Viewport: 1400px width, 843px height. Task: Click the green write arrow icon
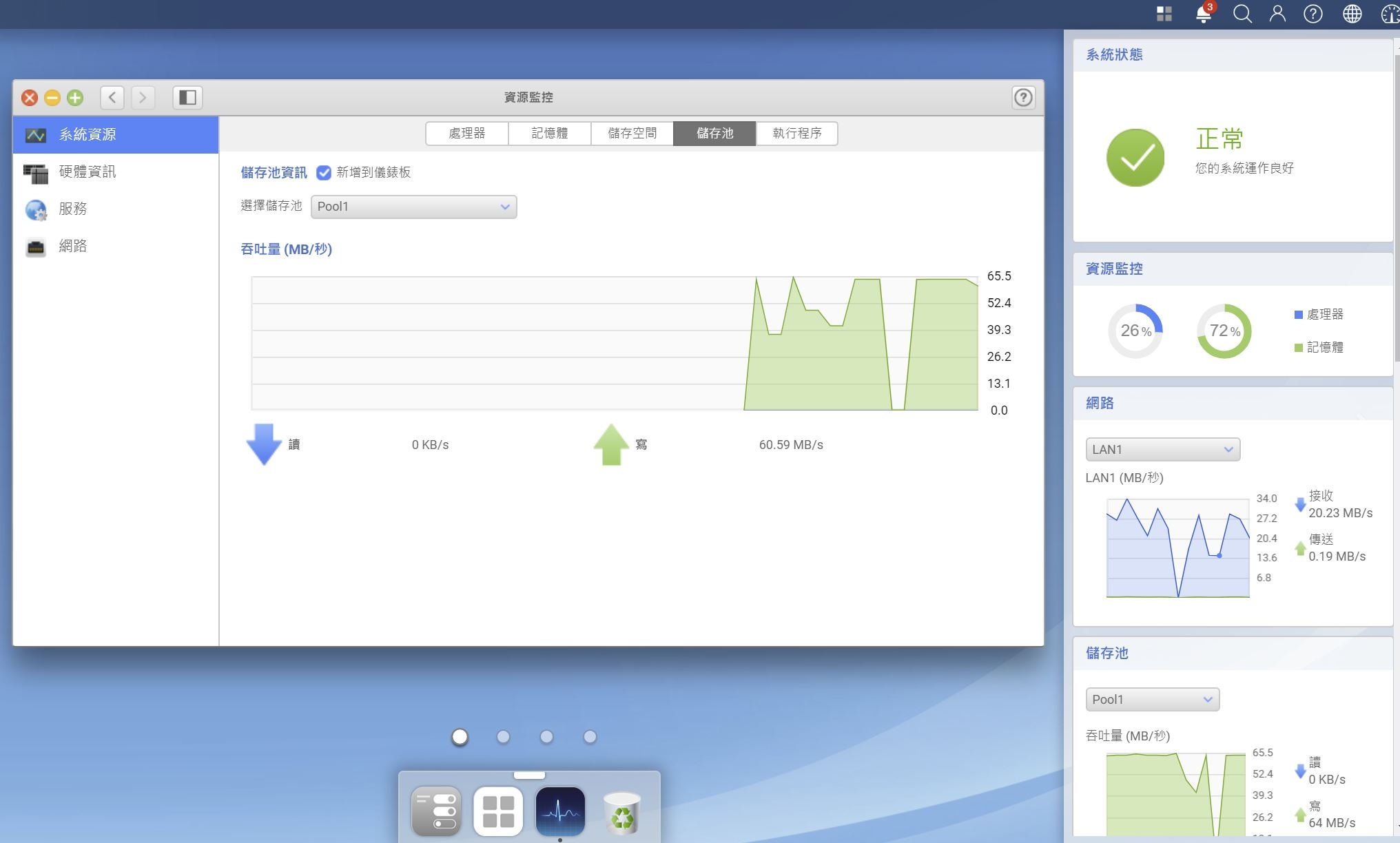tap(611, 444)
